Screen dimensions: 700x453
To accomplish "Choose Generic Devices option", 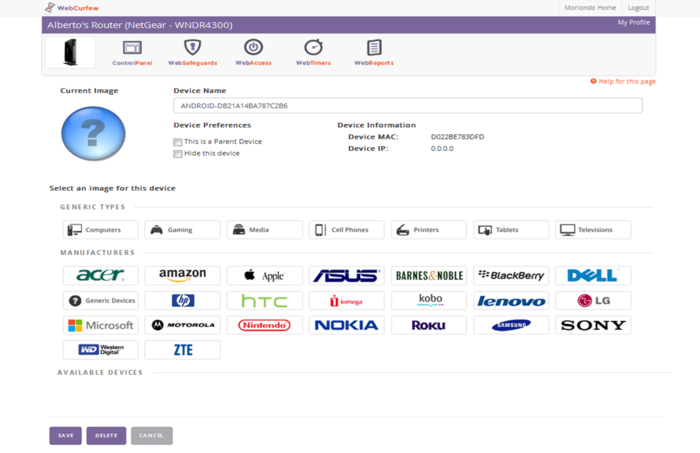I will [100, 300].
